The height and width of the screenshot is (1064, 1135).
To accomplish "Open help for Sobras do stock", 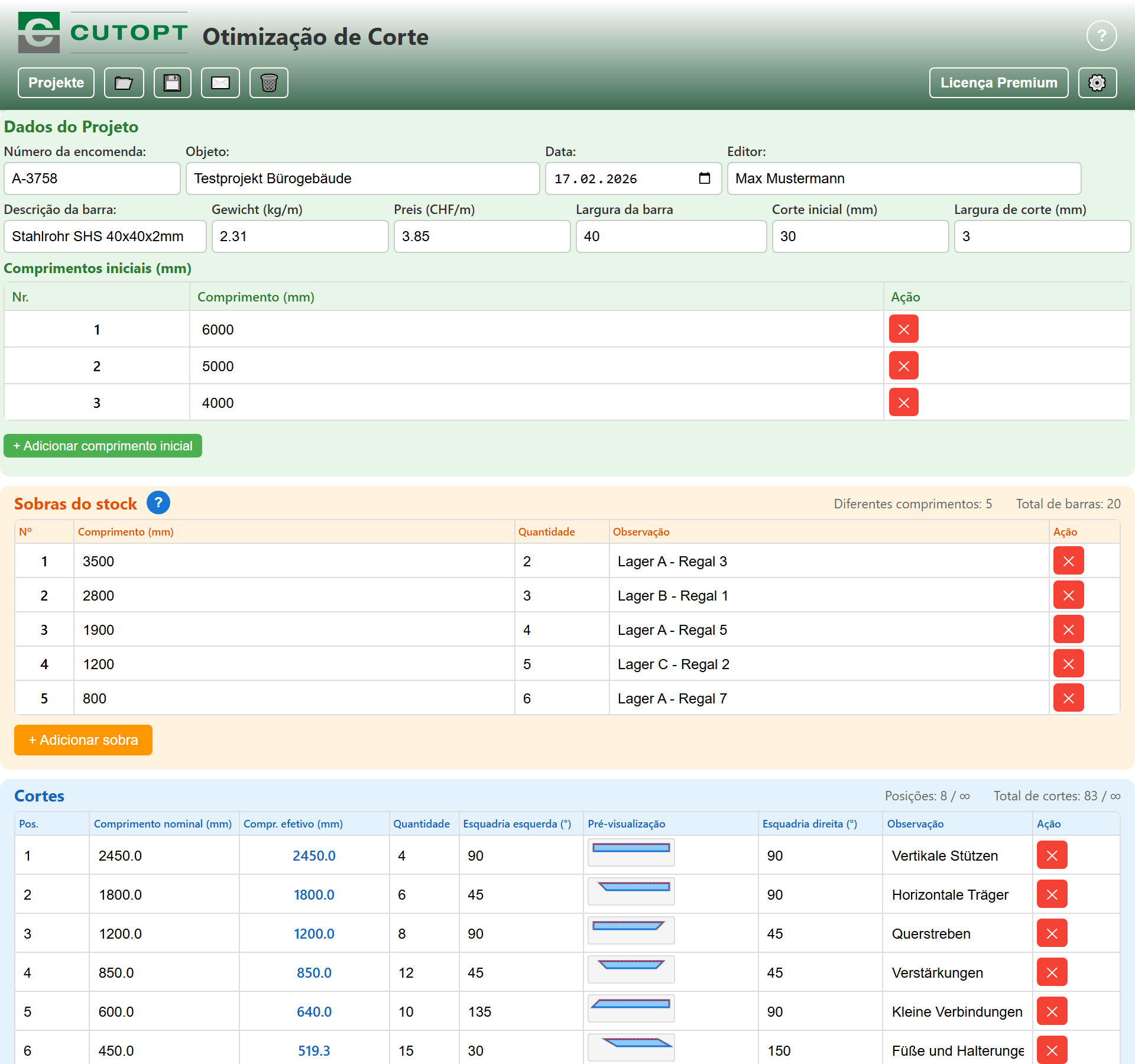I will [158, 502].
